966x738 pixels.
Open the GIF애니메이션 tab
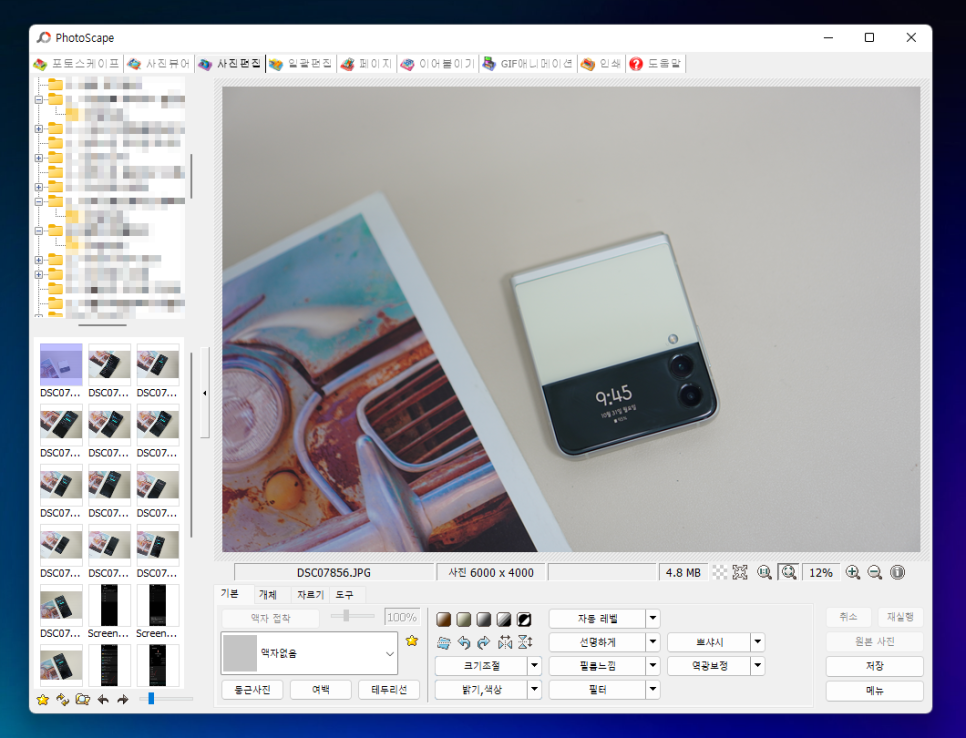click(529, 63)
